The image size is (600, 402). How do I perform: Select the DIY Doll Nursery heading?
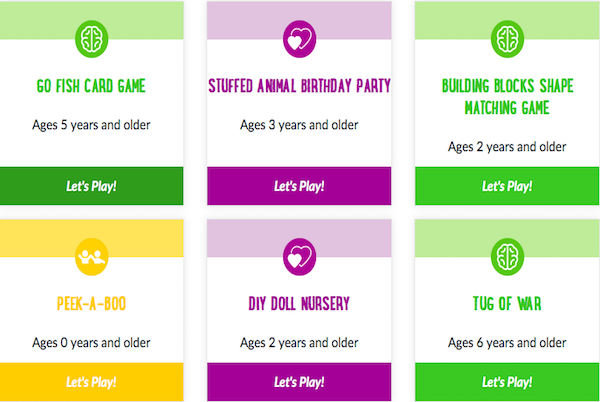click(x=299, y=304)
